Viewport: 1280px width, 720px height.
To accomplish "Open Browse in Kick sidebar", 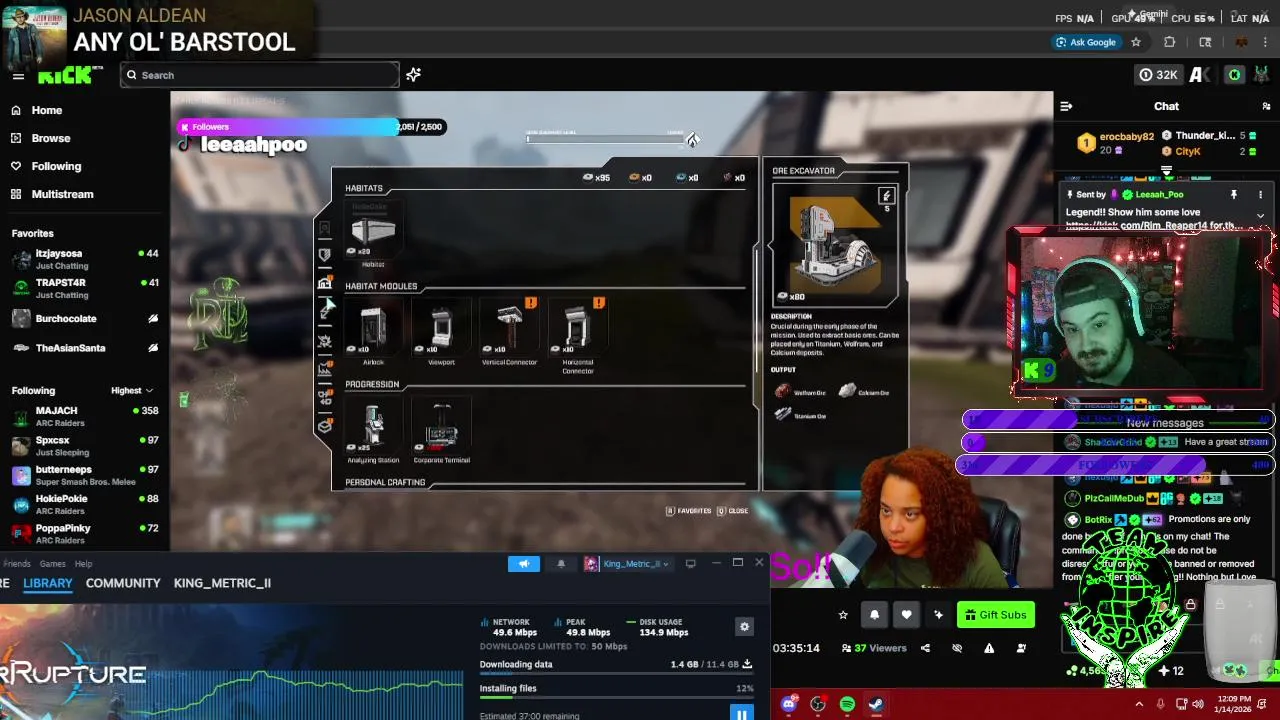I will (41, 138).
